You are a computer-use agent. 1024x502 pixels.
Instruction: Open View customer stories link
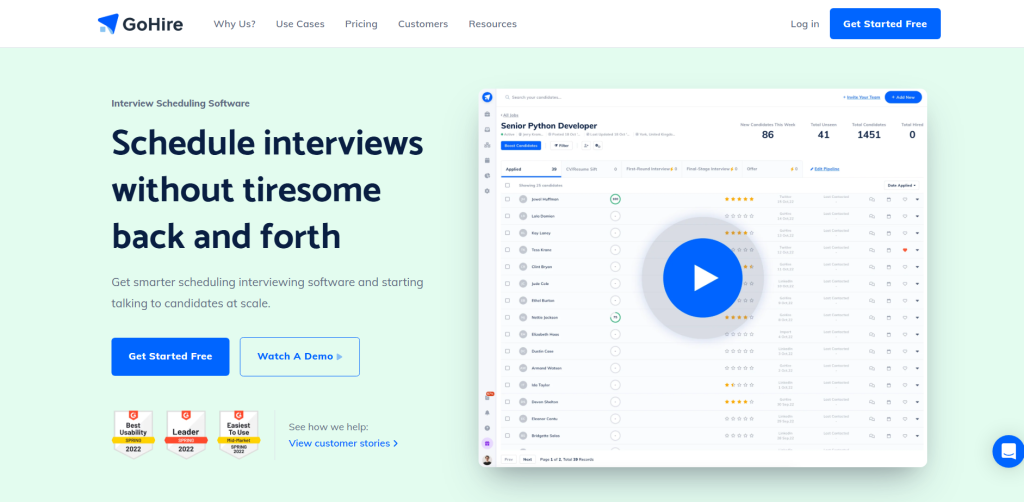[x=344, y=443]
